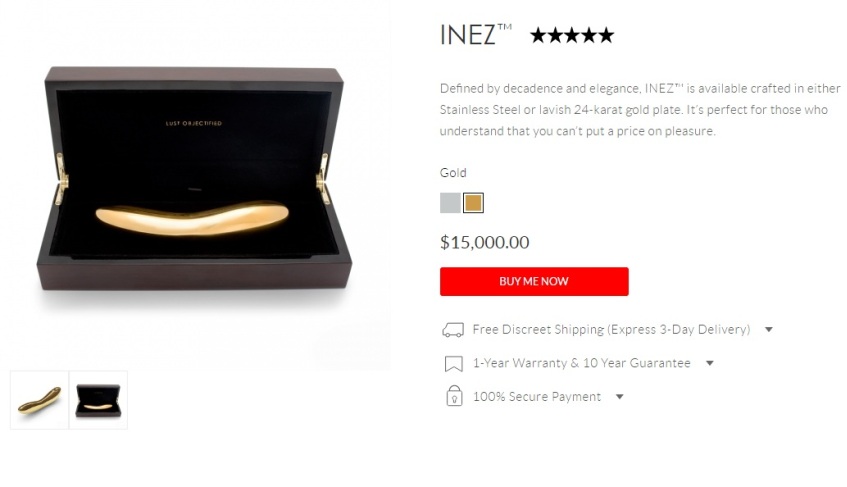The image size is (847, 487).
Task: Show the boxed product thumbnail
Action: [x=98, y=400]
